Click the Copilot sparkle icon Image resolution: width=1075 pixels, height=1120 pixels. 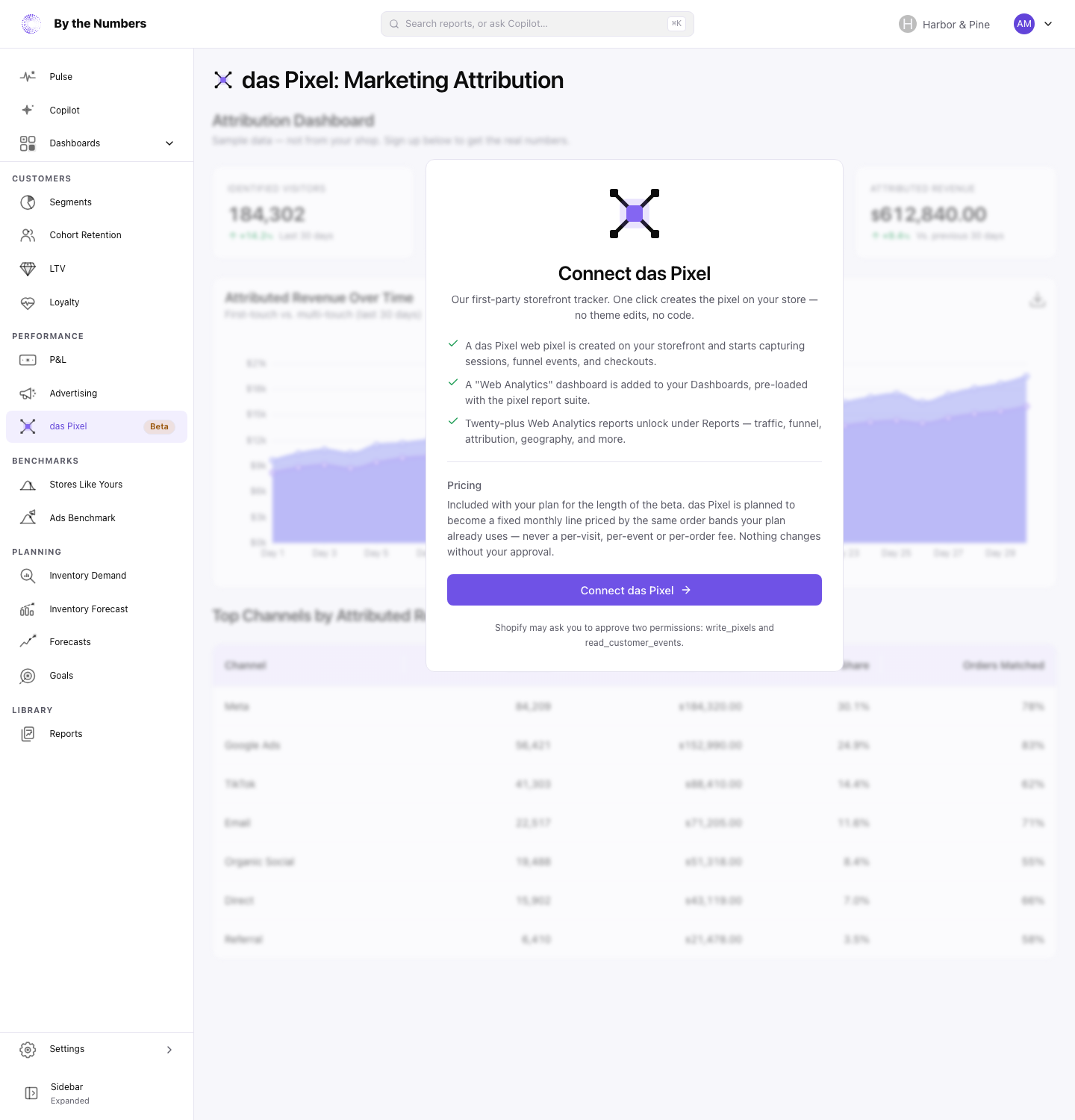[x=28, y=110]
